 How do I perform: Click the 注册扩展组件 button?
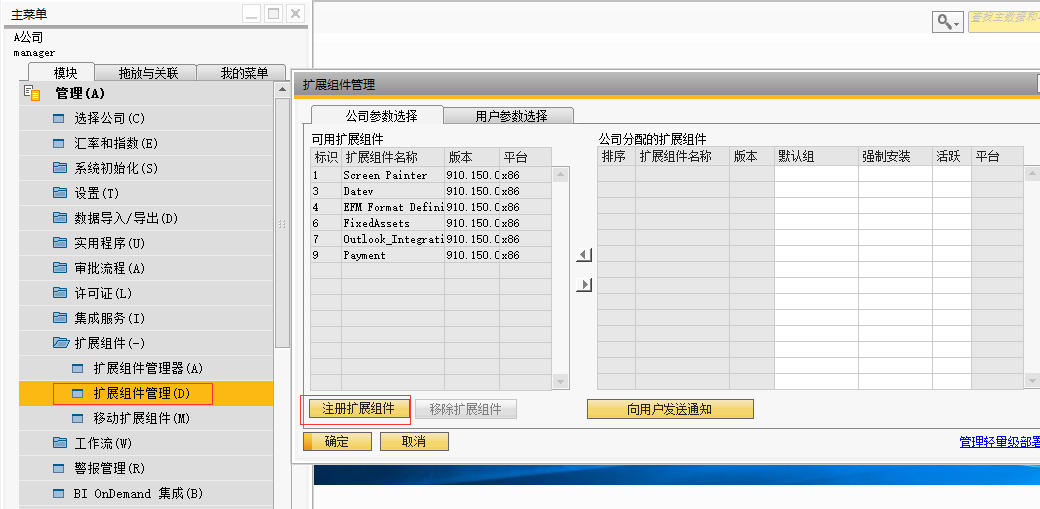(358, 409)
